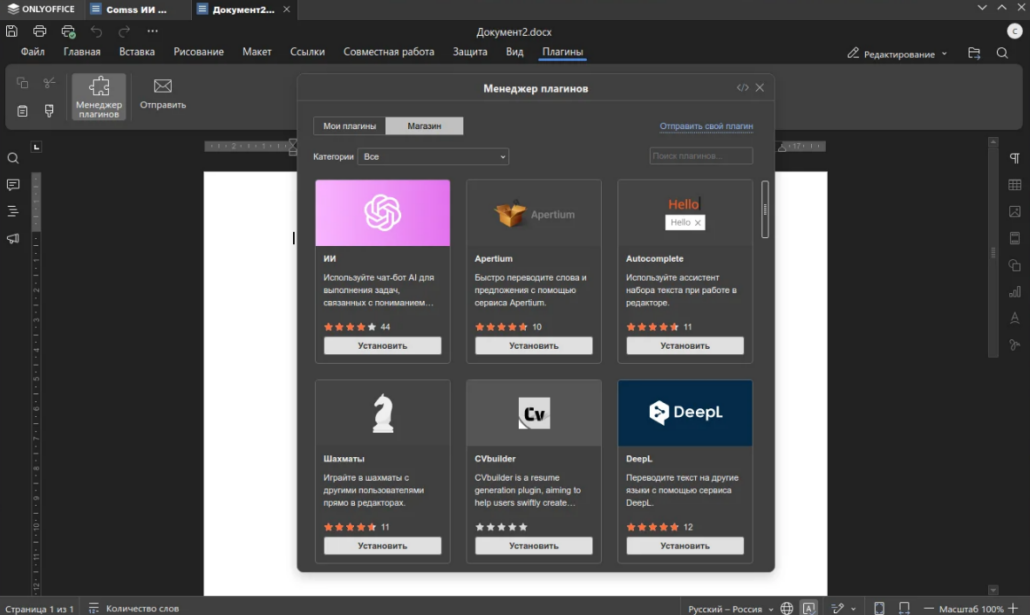This screenshot has width=1030, height=615.
Task: Open Signature settings icon in right sidebar
Action: pos(1015,345)
